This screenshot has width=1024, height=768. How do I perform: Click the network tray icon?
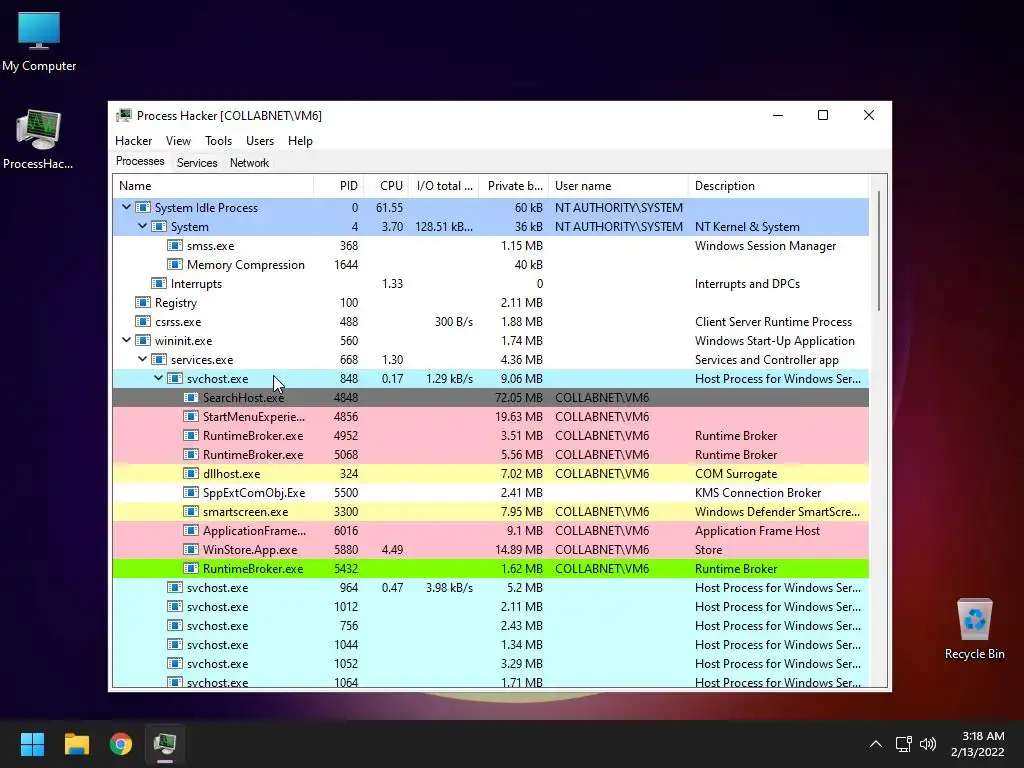pos(903,744)
